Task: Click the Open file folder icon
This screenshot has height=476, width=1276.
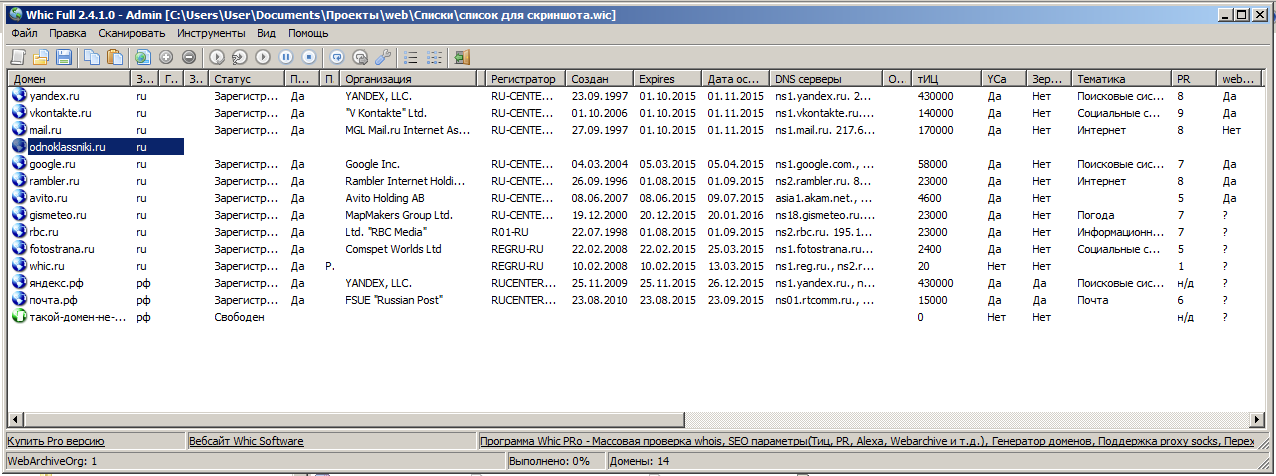Action: [41, 57]
